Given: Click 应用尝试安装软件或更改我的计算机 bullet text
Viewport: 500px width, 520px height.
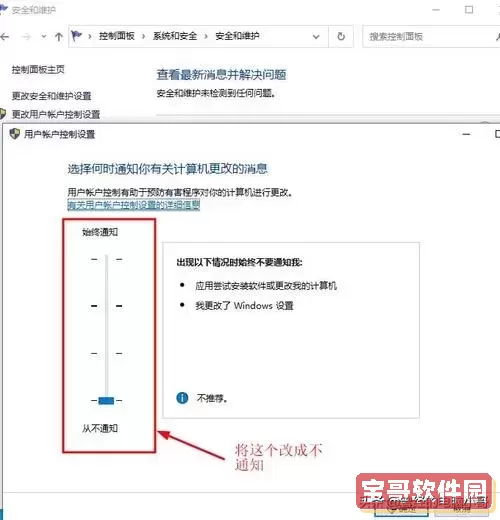Looking at the screenshot, I should click(266, 286).
